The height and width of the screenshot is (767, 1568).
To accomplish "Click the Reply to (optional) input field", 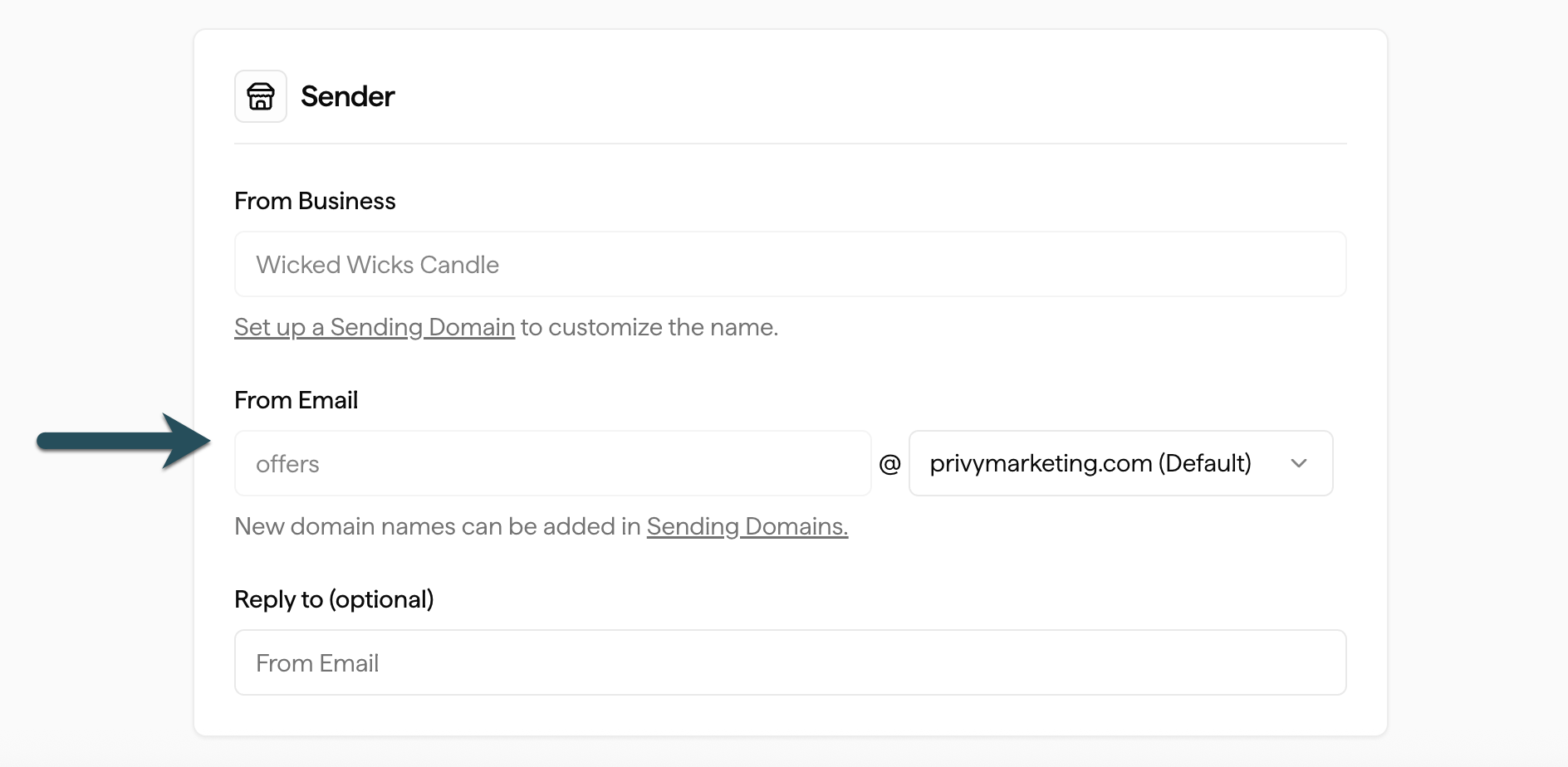I will pyautogui.click(x=789, y=662).
